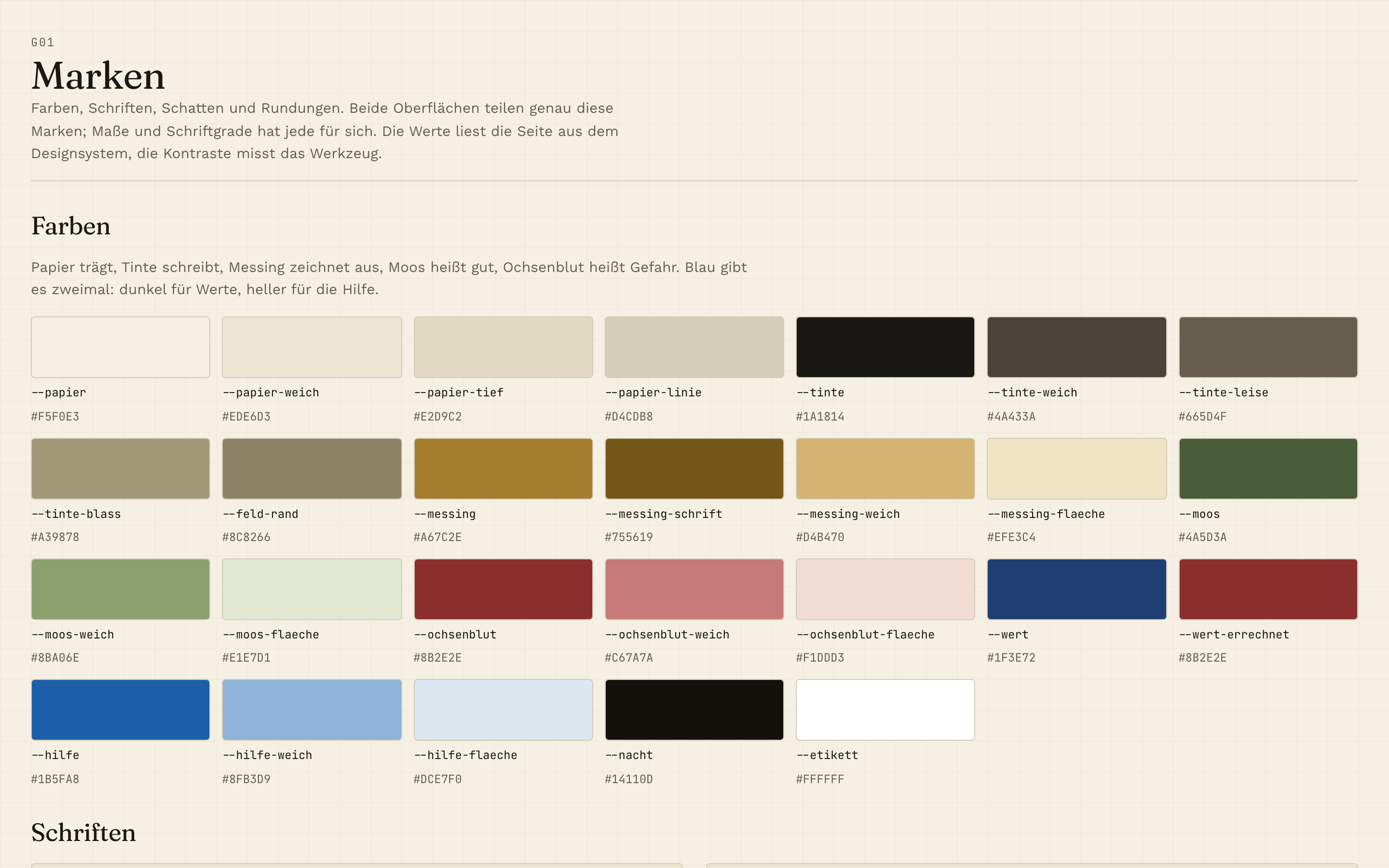Click hex code #A39878
The width and height of the screenshot is (1389, 868).
55,537
